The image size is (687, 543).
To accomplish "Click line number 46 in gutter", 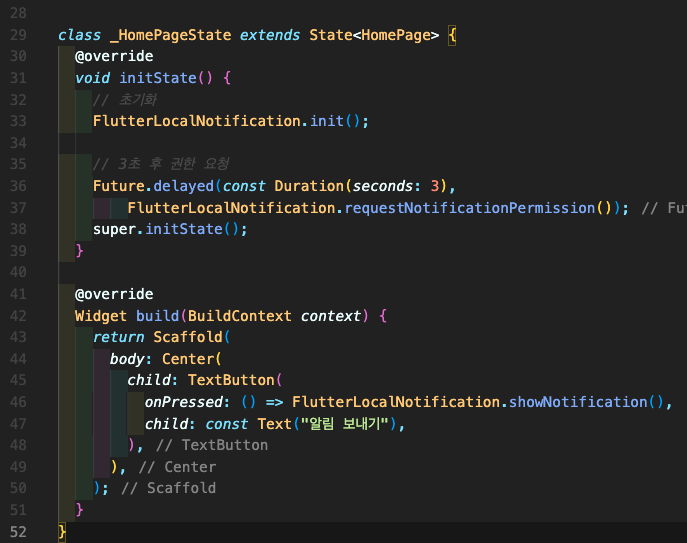I will (x=18, y=402).
